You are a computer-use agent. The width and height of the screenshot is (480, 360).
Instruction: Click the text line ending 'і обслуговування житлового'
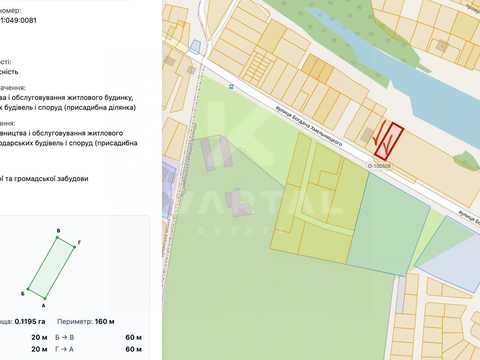click(x=62, y=133)
